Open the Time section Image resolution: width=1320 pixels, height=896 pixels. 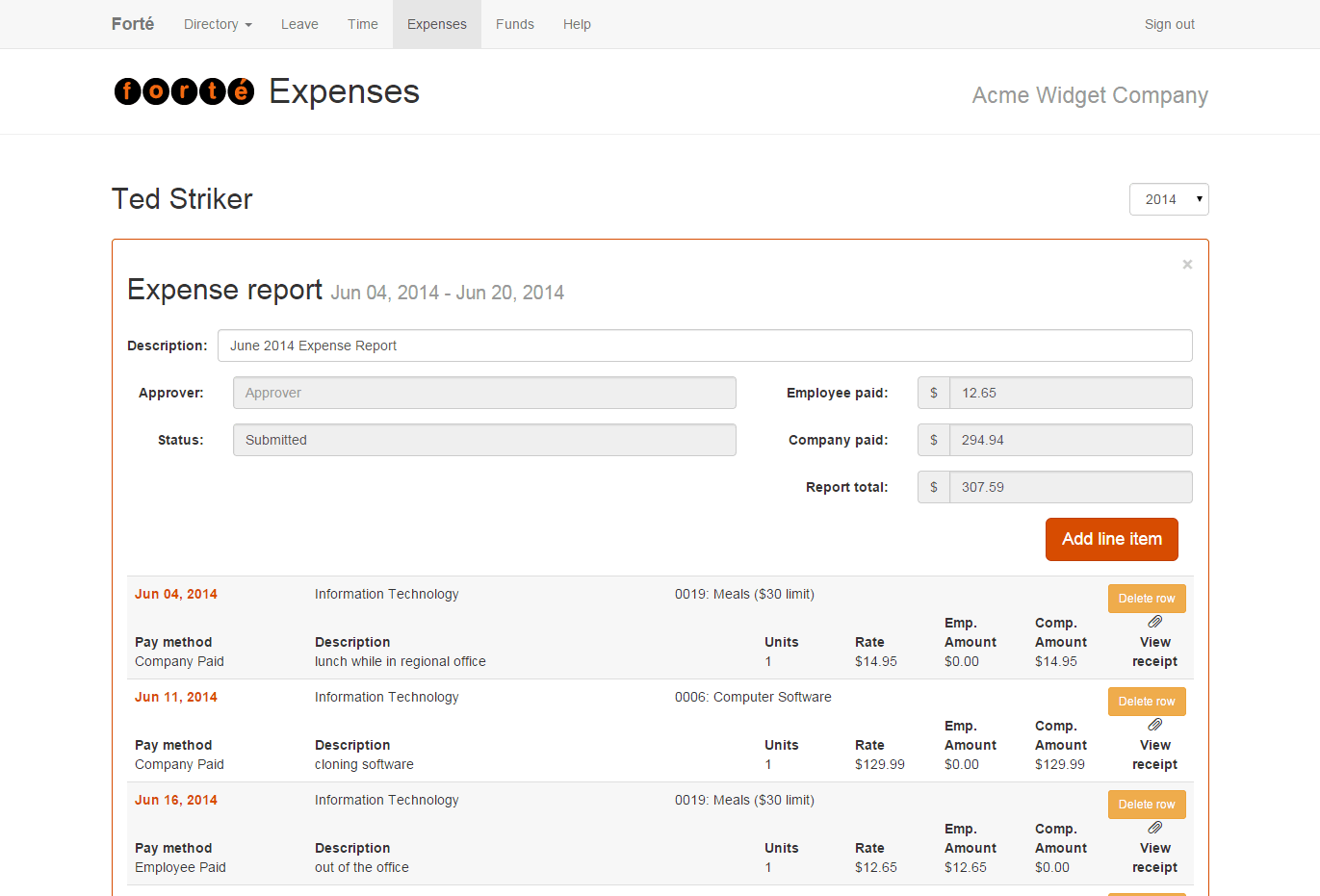(363, 24)
